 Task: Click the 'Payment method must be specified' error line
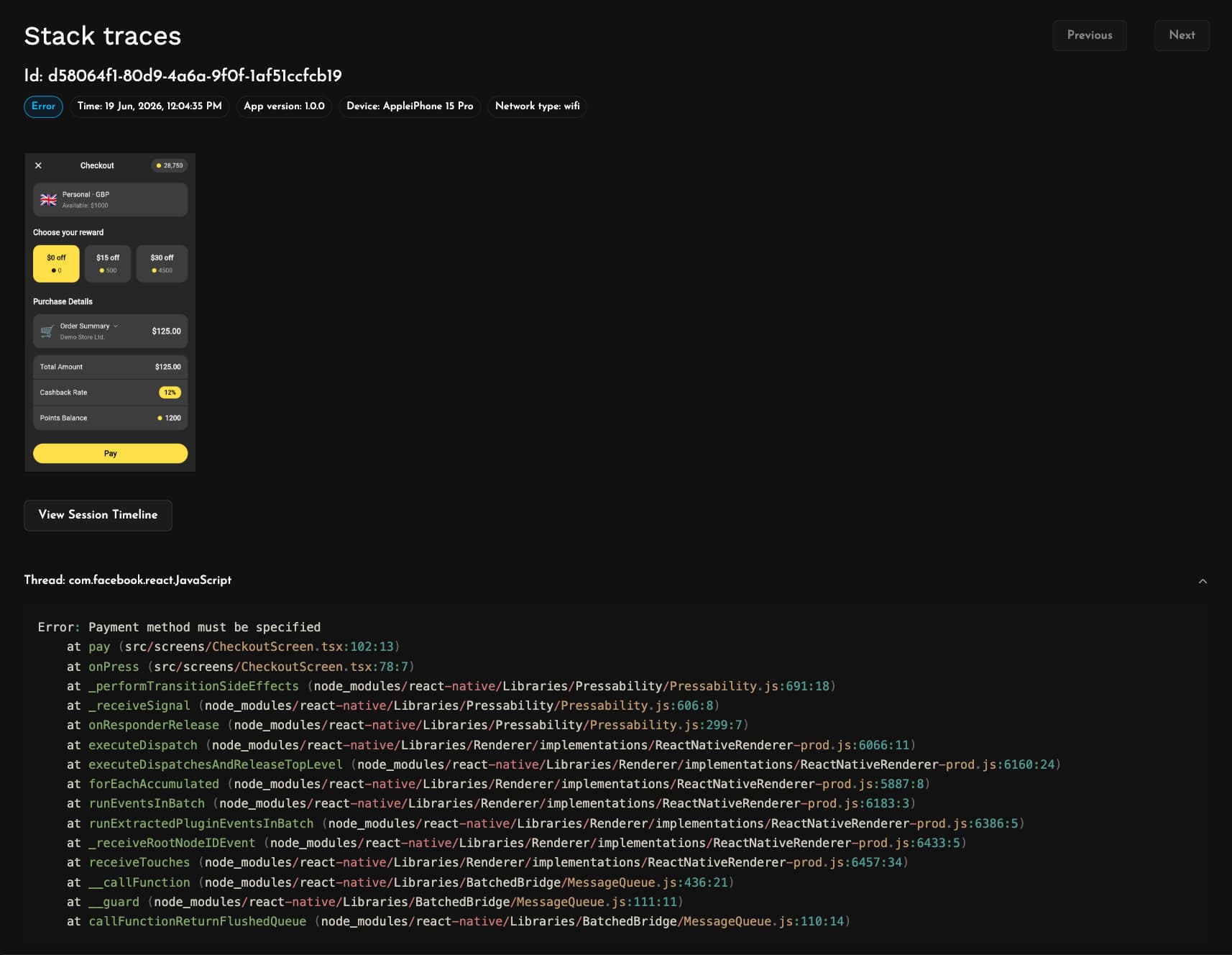click(x=180, y=627)
